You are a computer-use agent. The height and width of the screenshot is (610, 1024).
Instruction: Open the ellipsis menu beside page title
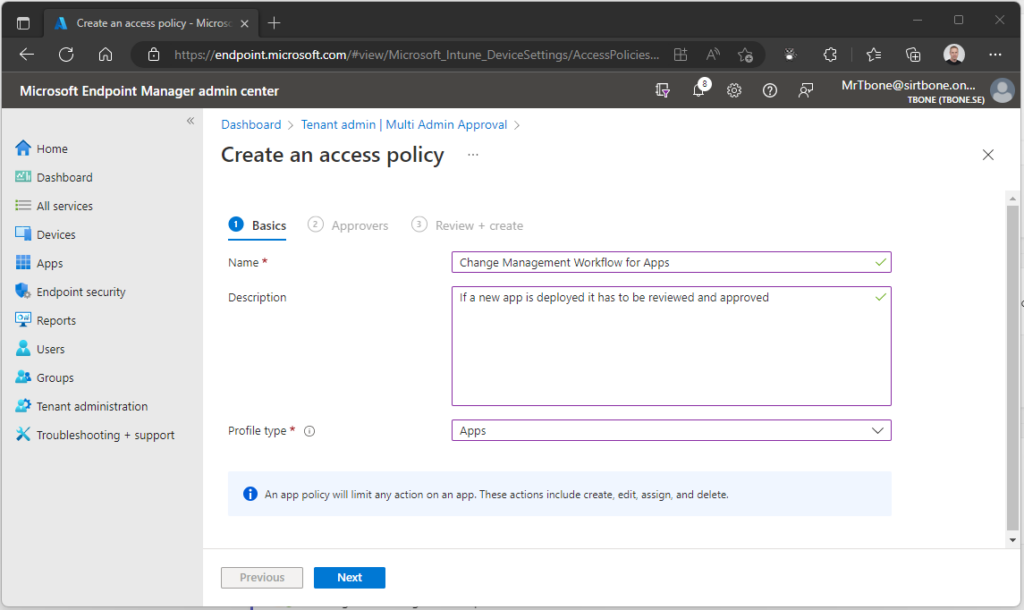pos(473,155)
